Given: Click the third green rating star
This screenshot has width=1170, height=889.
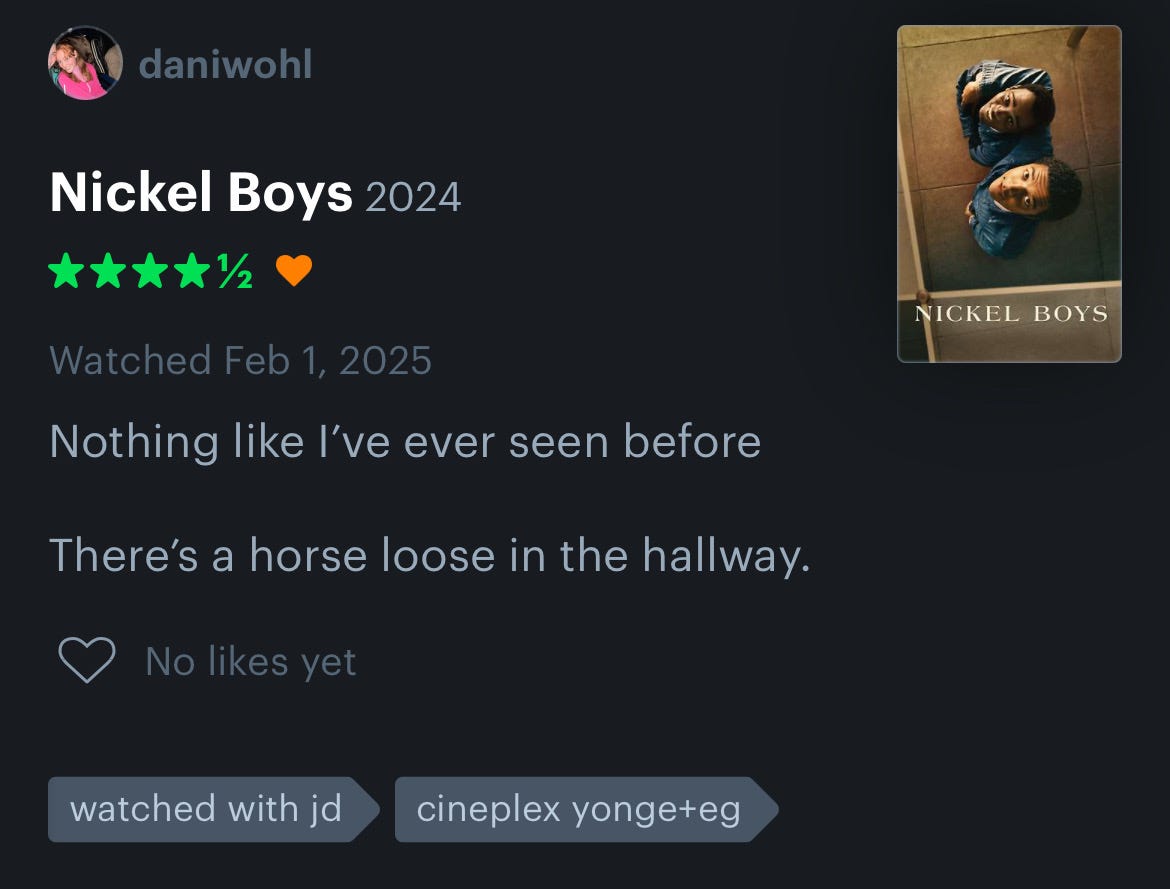Looking at the screenshot, I should click(151, 270).
